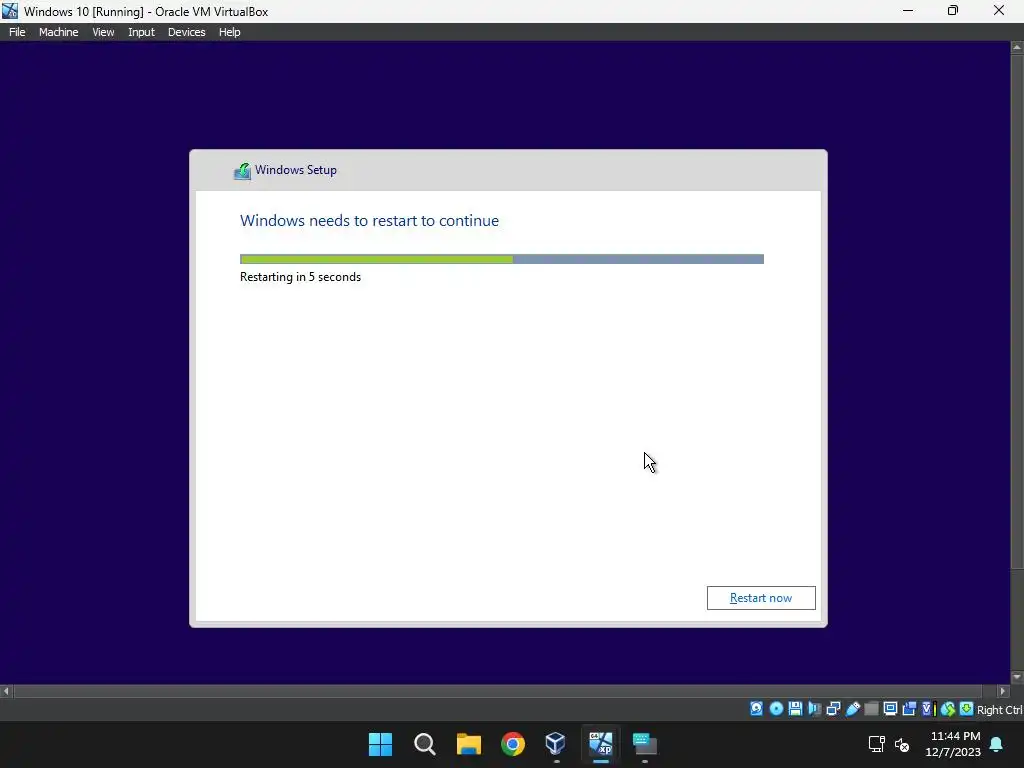Click the USB devices status icon

coord(852,709)
